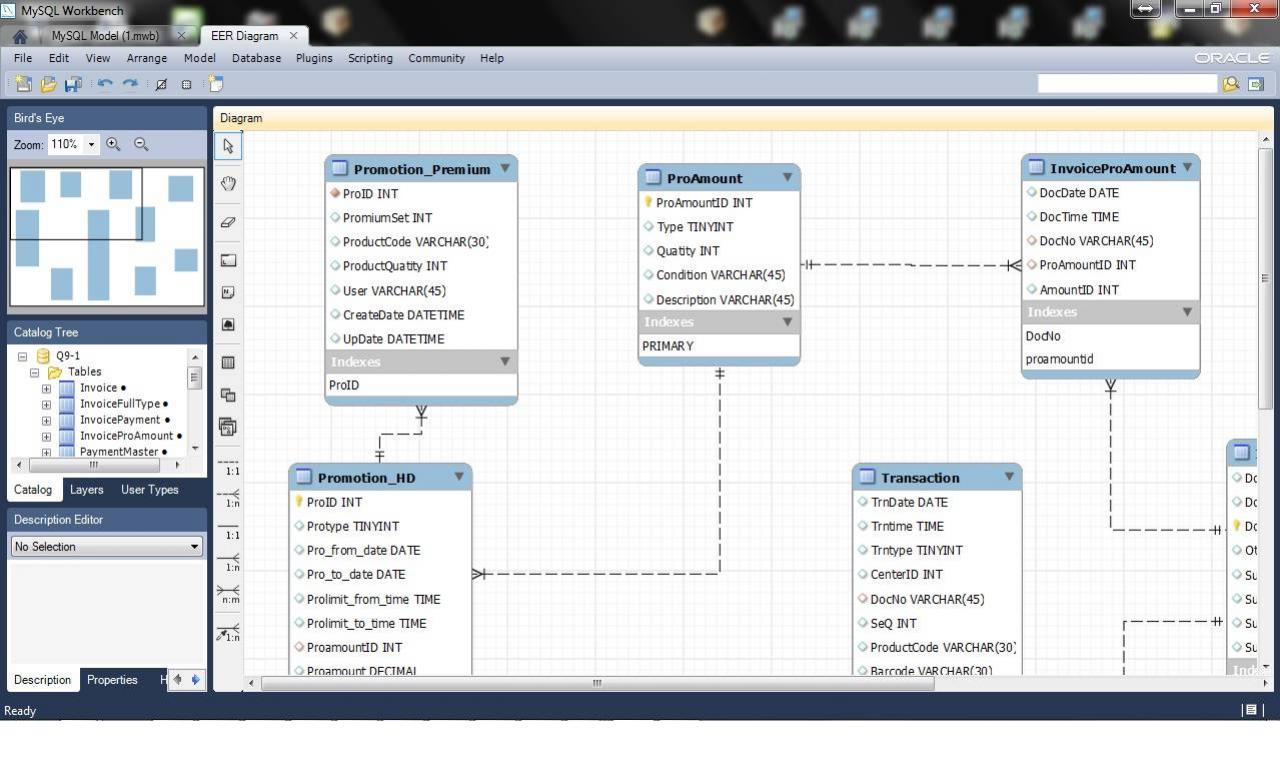
Task: Collapse the Q9-1 schema tree node
Action: click(x=22, y=356)
